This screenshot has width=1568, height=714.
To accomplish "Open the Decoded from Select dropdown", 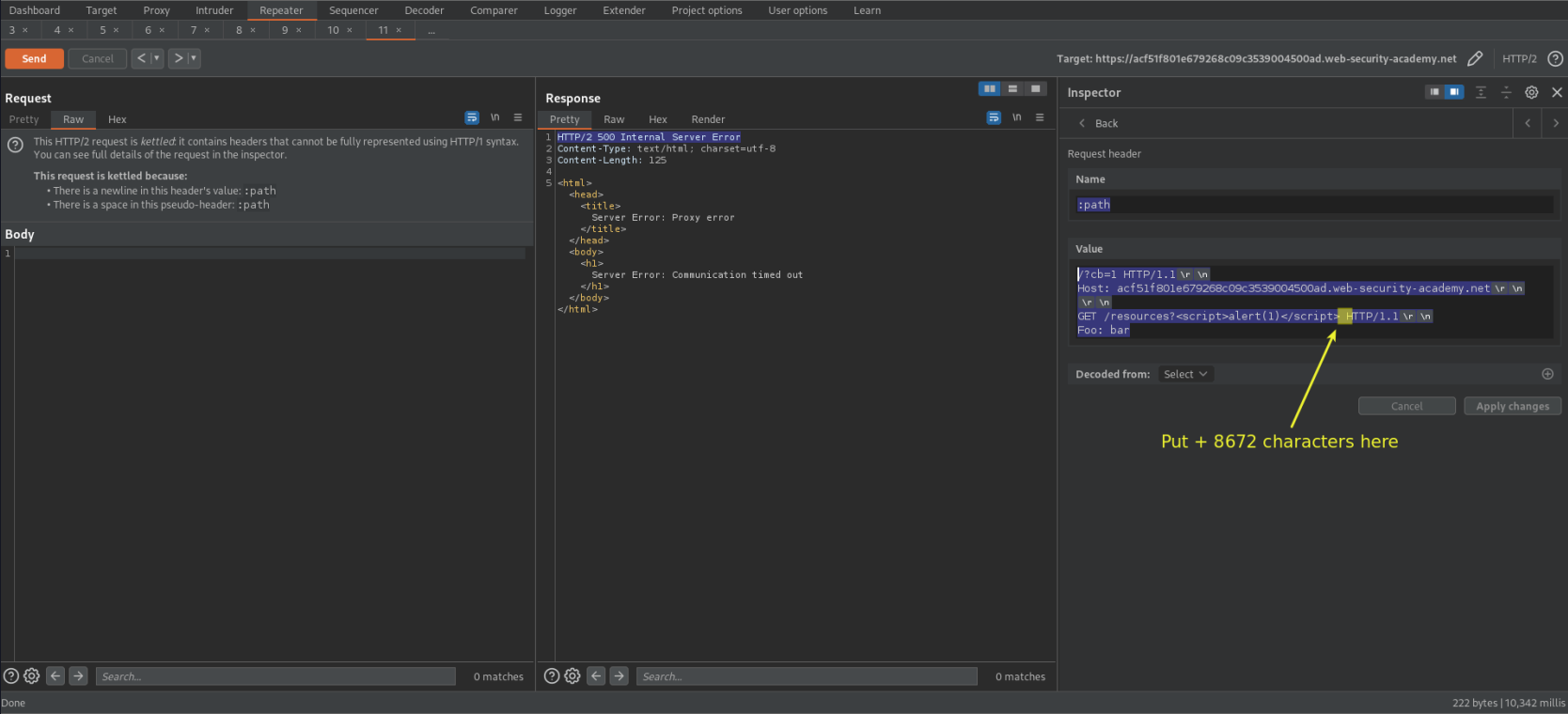I will pos(1185,374).
